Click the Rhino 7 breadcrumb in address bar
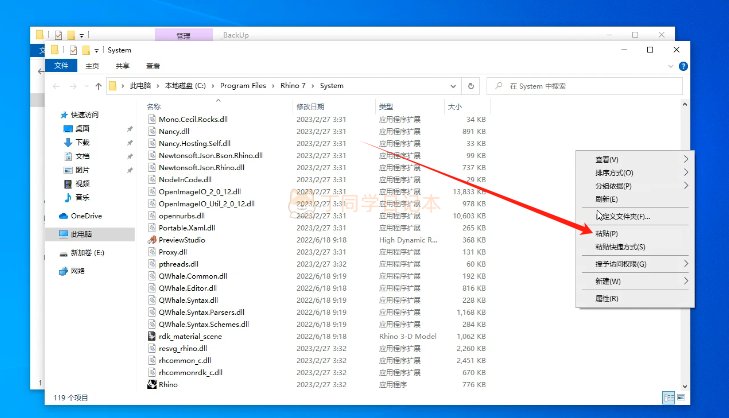The width and height of the screenshot is (729, 418). point(289,86)
